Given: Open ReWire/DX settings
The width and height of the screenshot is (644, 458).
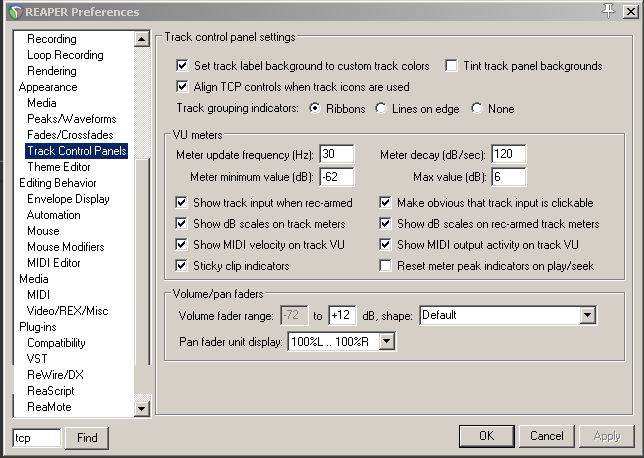Looking at the screenshot, I should coord(55,375).
